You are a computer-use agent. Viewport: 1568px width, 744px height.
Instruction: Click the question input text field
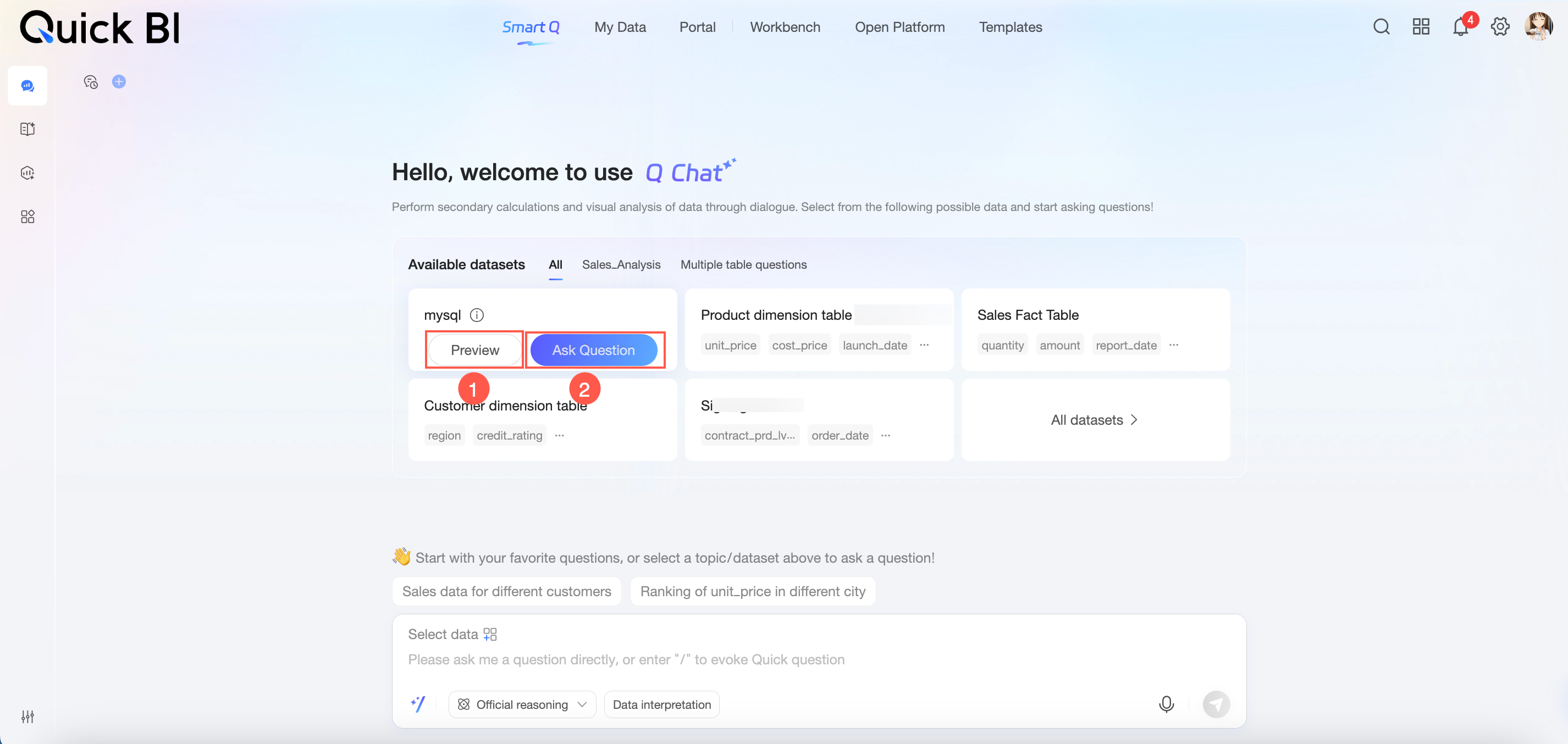(x=626, y=659)
